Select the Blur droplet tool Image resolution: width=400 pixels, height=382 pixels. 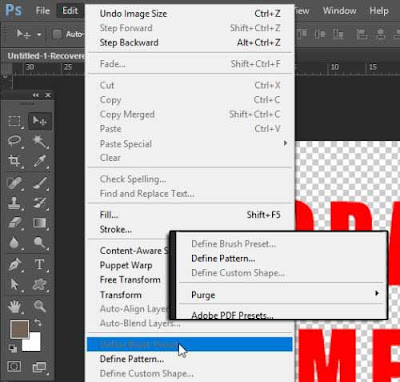coord(14,243)
